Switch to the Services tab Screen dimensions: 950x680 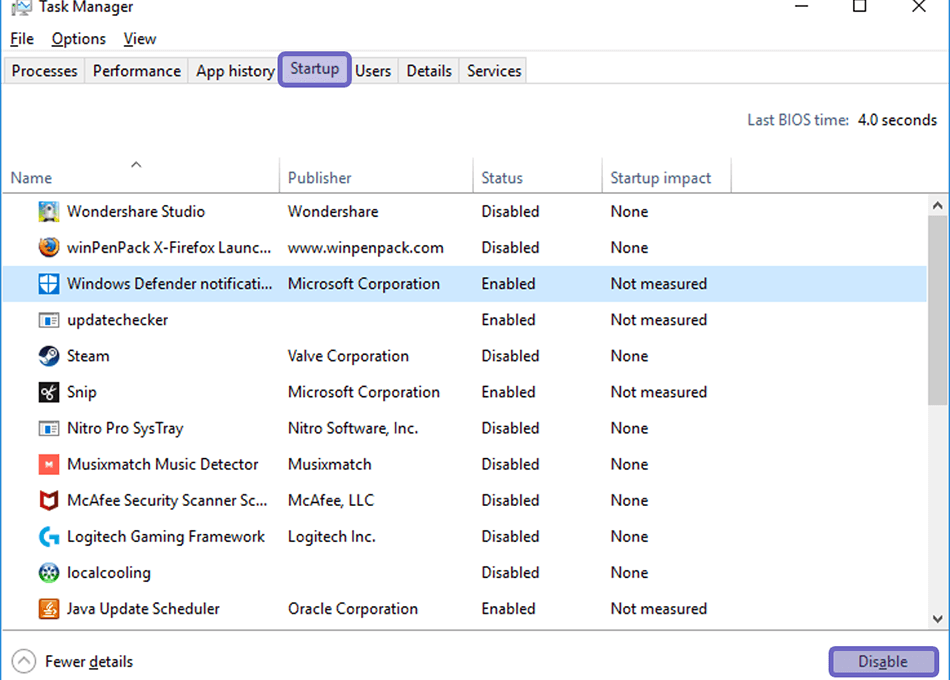click(x=494, y=71)
